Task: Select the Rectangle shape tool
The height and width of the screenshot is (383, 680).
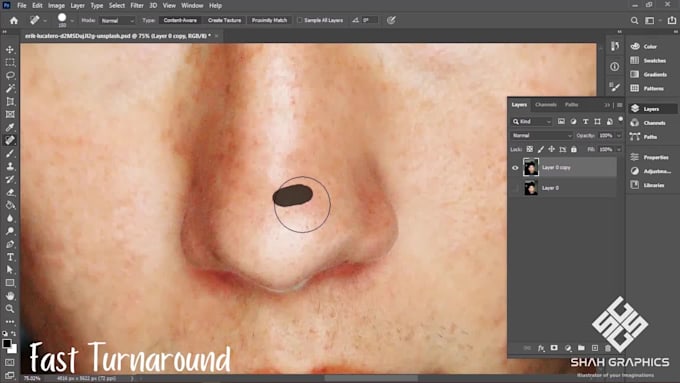Action: coord(10,283)
